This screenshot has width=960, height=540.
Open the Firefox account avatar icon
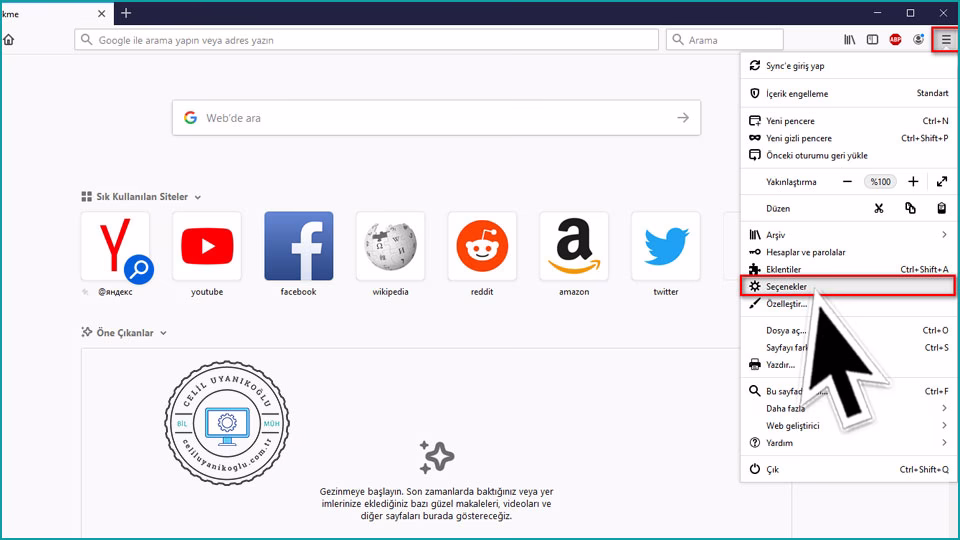pos(918,40)
